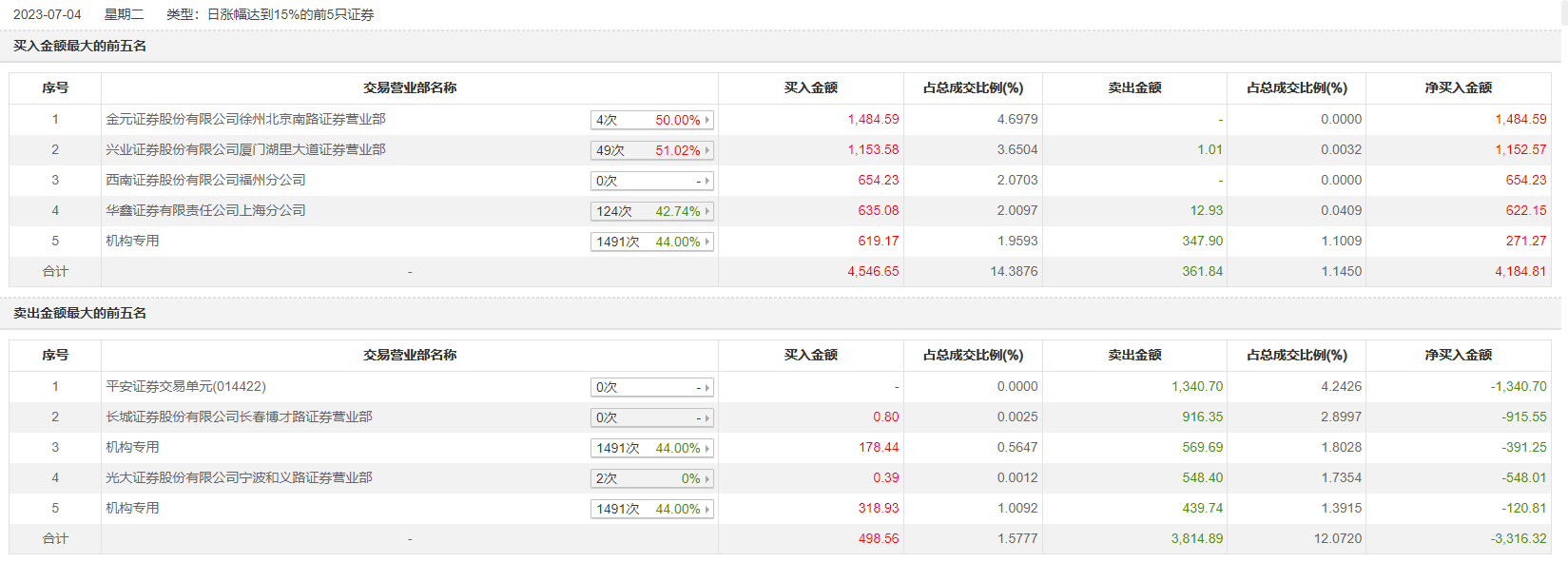1568x562 pixels.
Task: Click 西南证券股份有限公司福州分公司
Action: (x=205, y=180)
